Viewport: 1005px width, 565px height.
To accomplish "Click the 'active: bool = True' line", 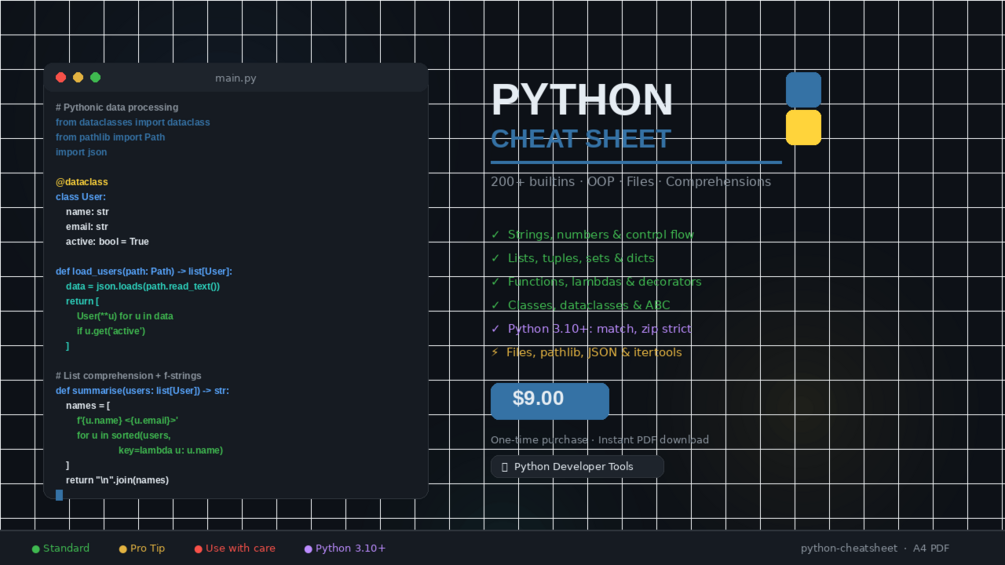I will [x=107, y=242].
